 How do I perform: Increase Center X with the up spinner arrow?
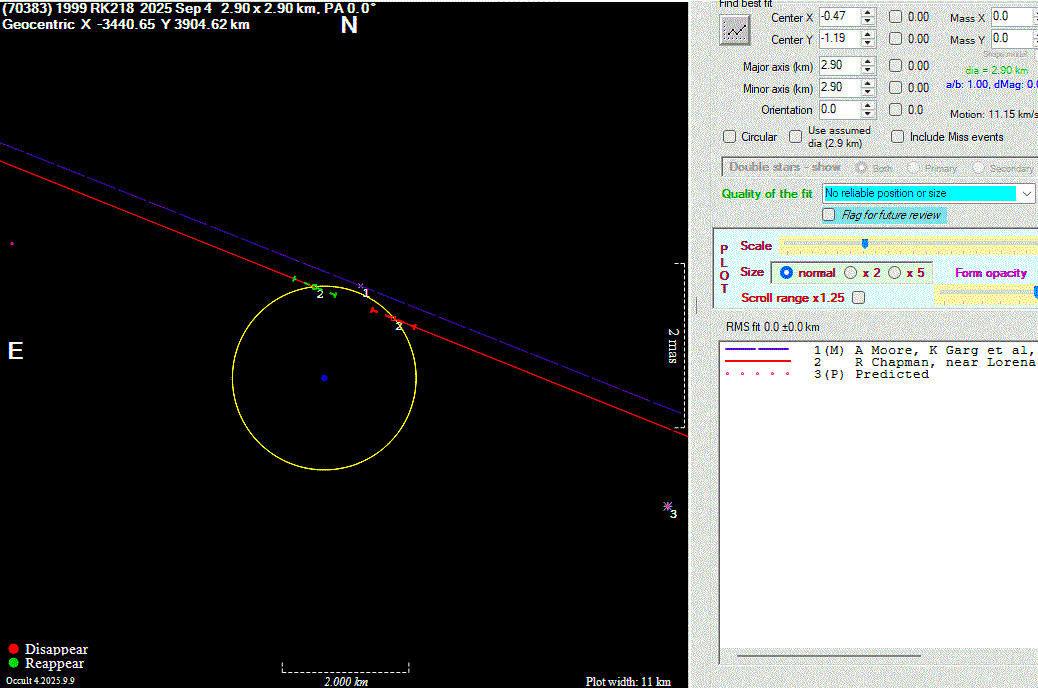point(867,12)
